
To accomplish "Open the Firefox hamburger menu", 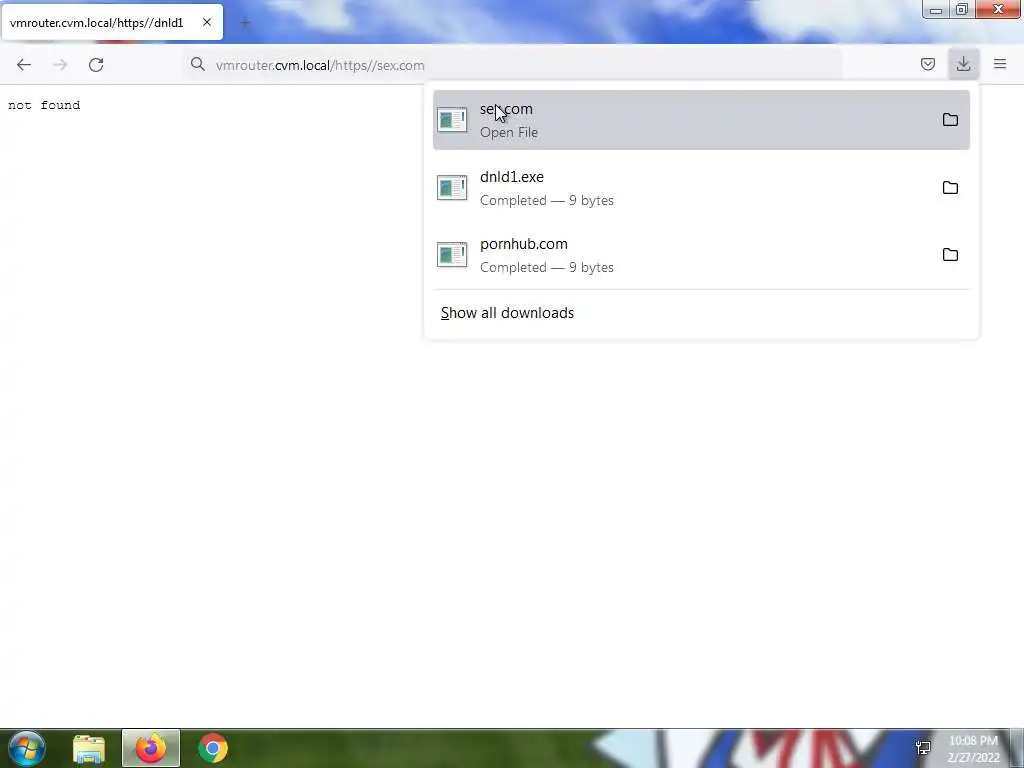I will [x=1000, y=64].
